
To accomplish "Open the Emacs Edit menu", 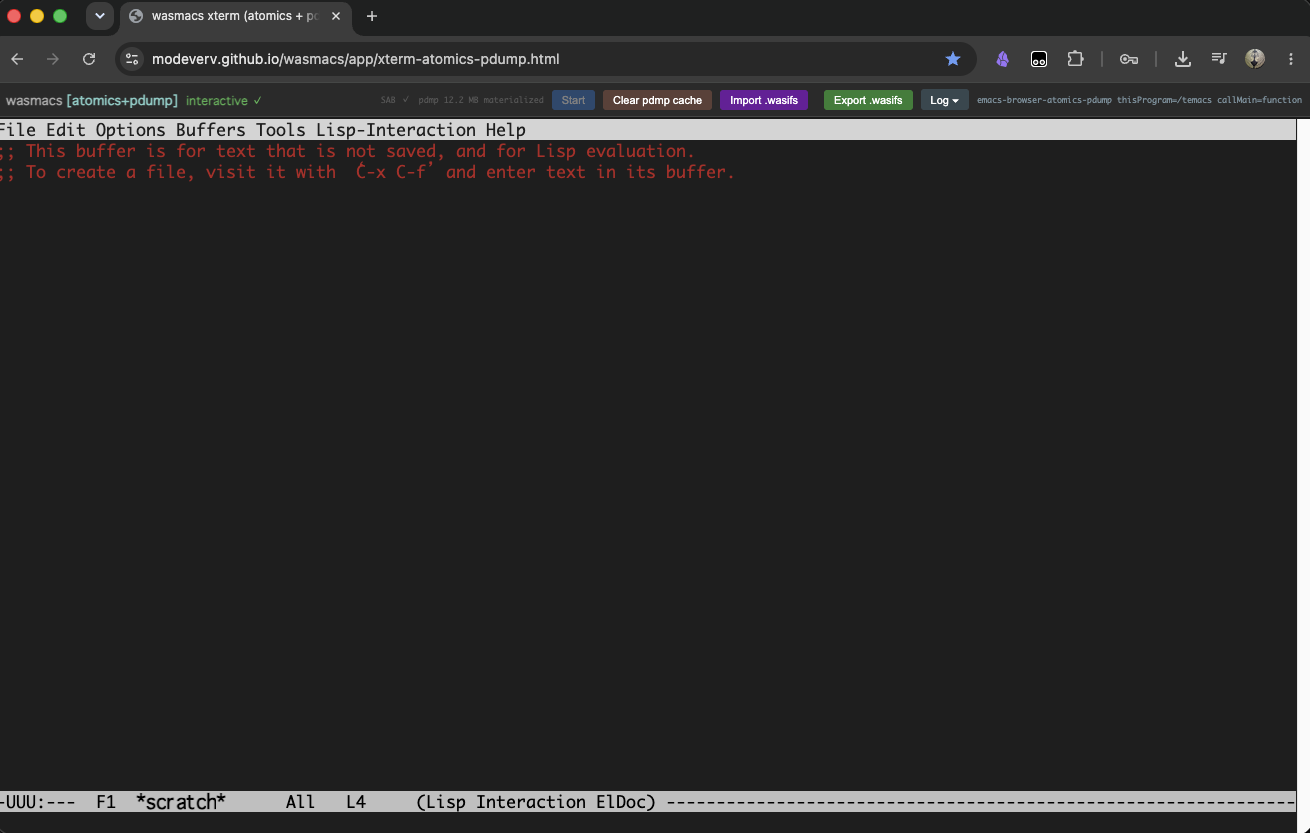I will pyautogui.click(x=66, y=130).
